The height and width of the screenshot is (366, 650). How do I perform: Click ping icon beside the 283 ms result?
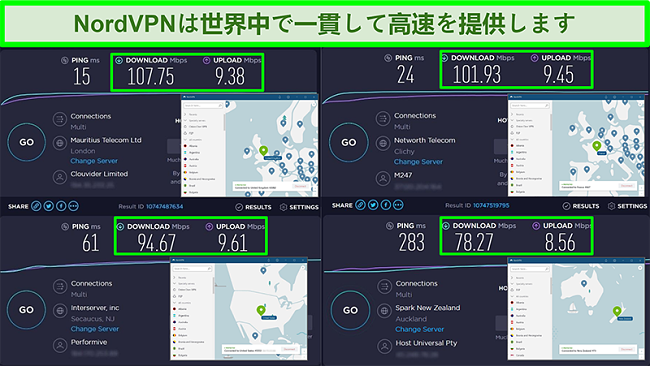click(390, 226)
